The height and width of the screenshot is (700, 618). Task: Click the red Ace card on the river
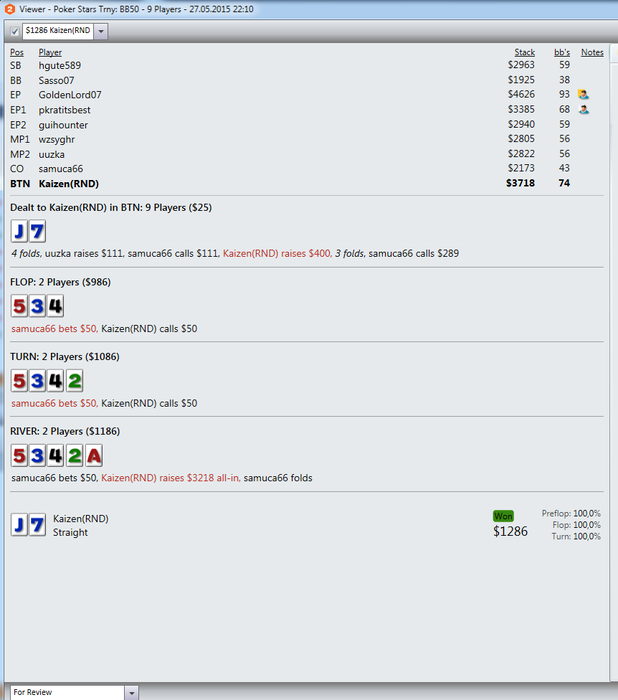coord(94,455)
